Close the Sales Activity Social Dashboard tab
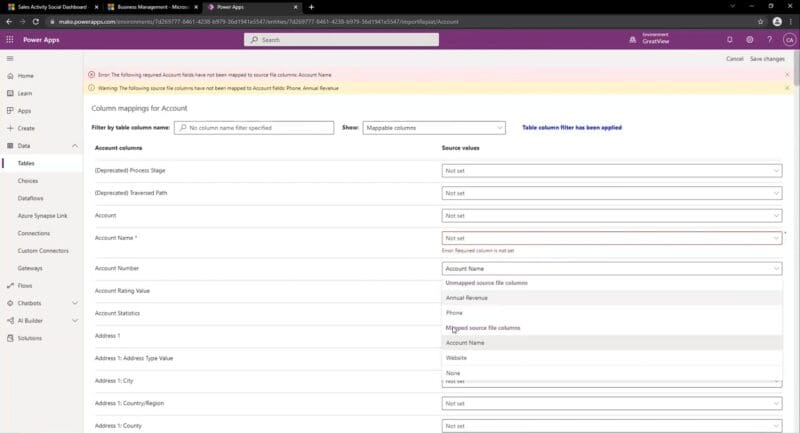 click(x=96, y=7)
